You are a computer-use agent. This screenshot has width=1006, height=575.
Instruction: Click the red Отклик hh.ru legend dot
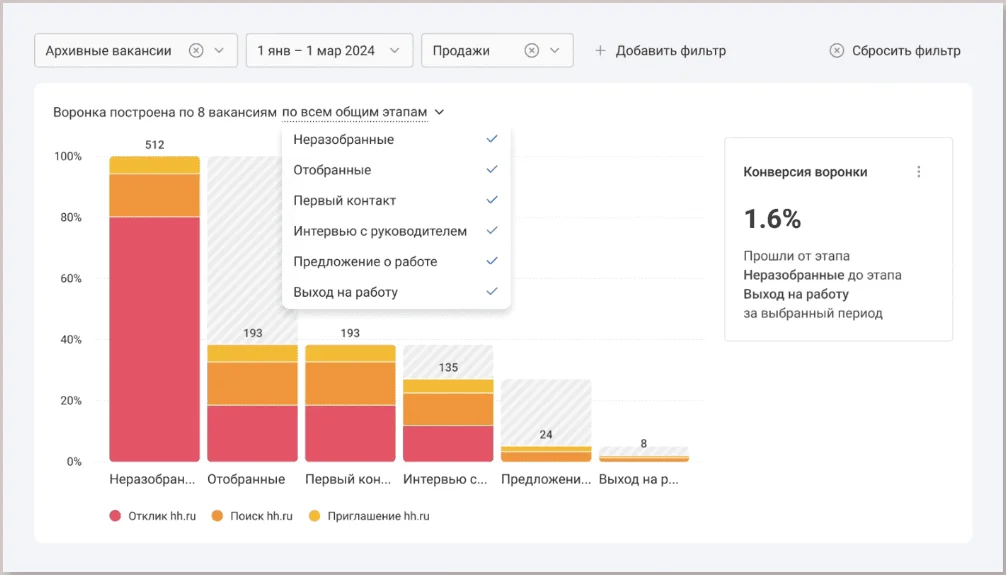click(x=115, y=516)
